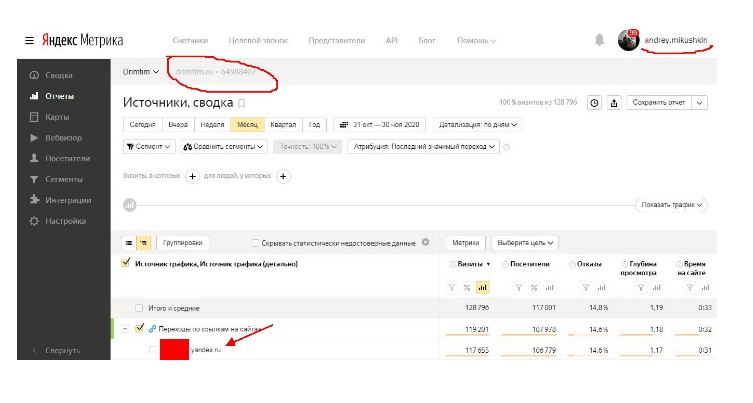Click the clock history icon near Сохранить отчет
Viewport: 753px width, 403px height.
(594, 103)
